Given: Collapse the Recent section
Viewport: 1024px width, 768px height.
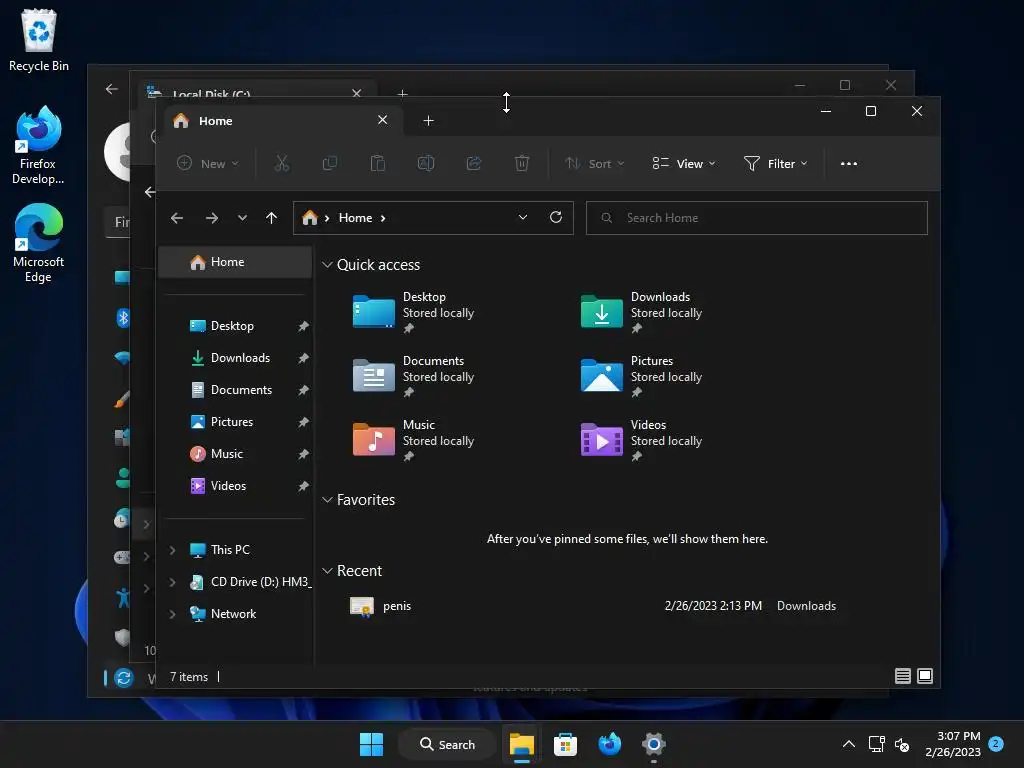Looking at the screenshot, I should pyautogui.click(x=327, y=571).
